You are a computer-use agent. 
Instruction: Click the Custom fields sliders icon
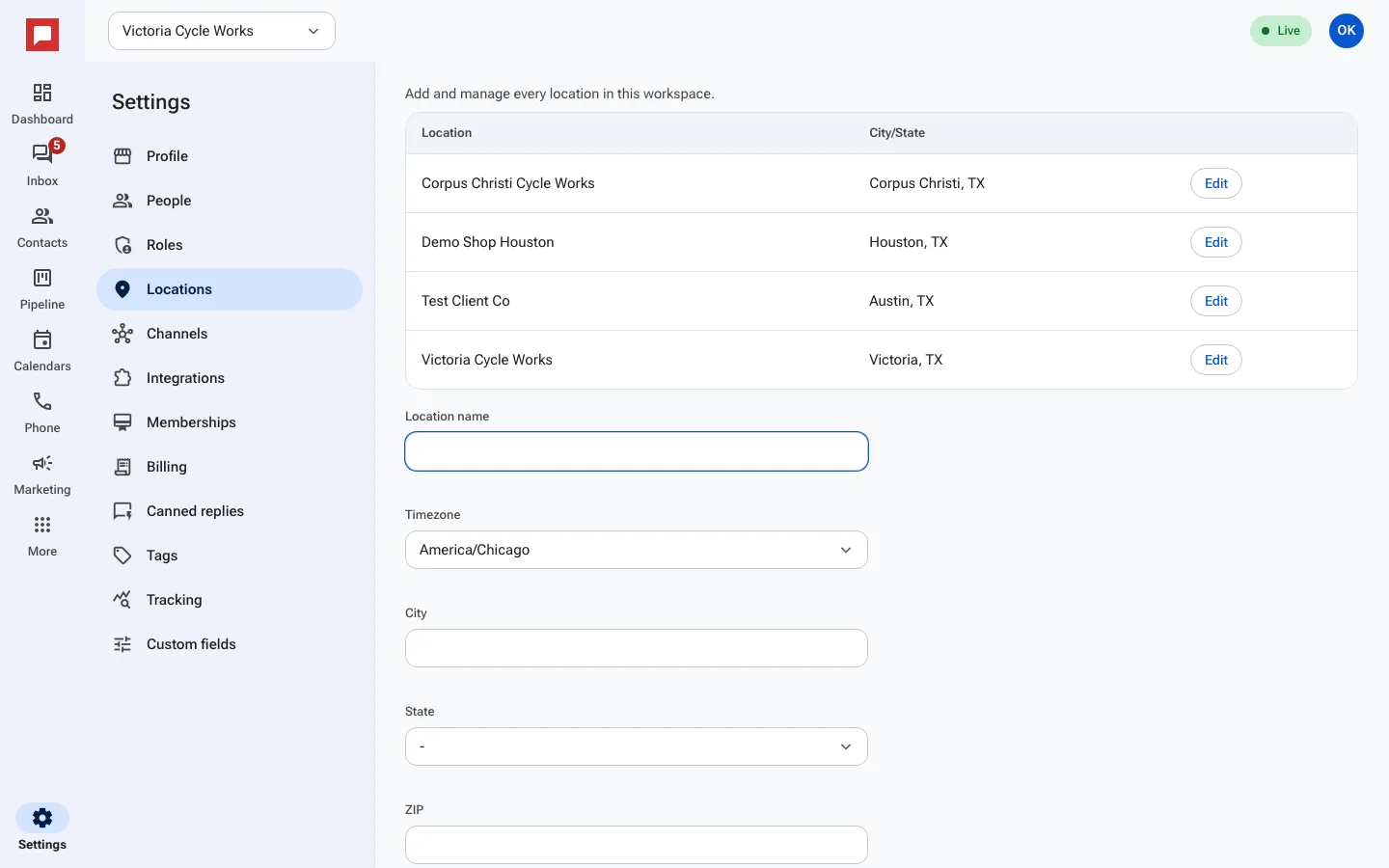(x=123, y=644)
